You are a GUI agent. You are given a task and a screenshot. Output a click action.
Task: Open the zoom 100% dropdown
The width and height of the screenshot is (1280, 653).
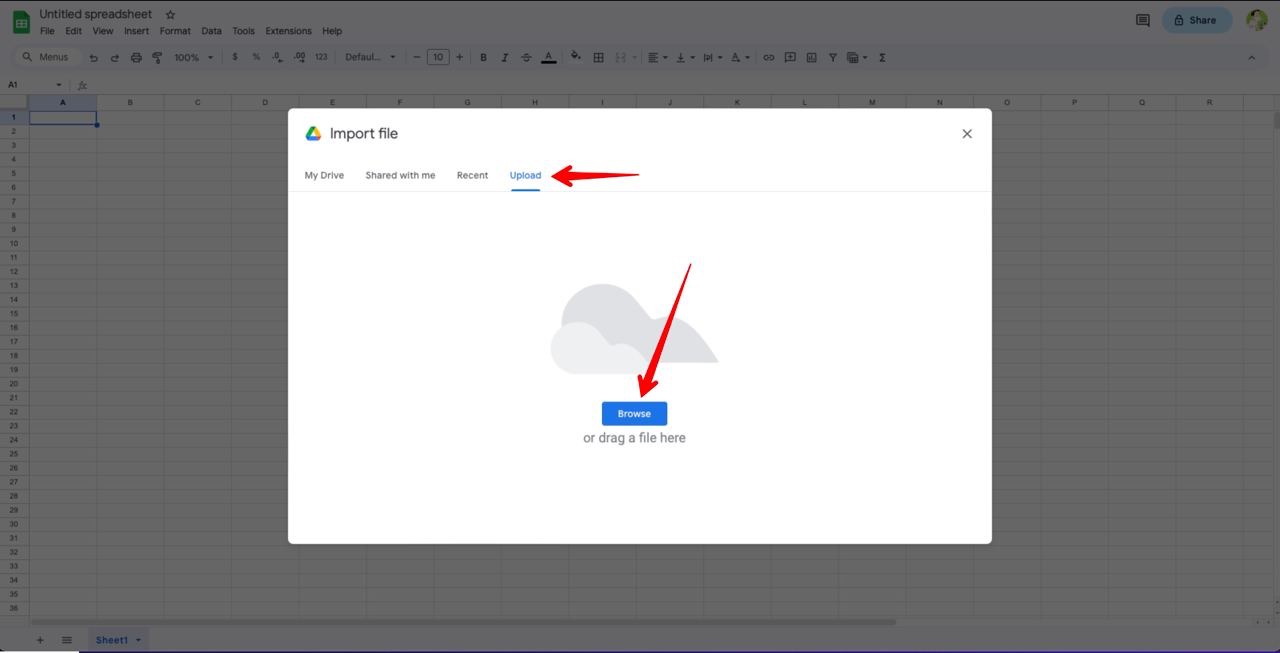(193, 58)
